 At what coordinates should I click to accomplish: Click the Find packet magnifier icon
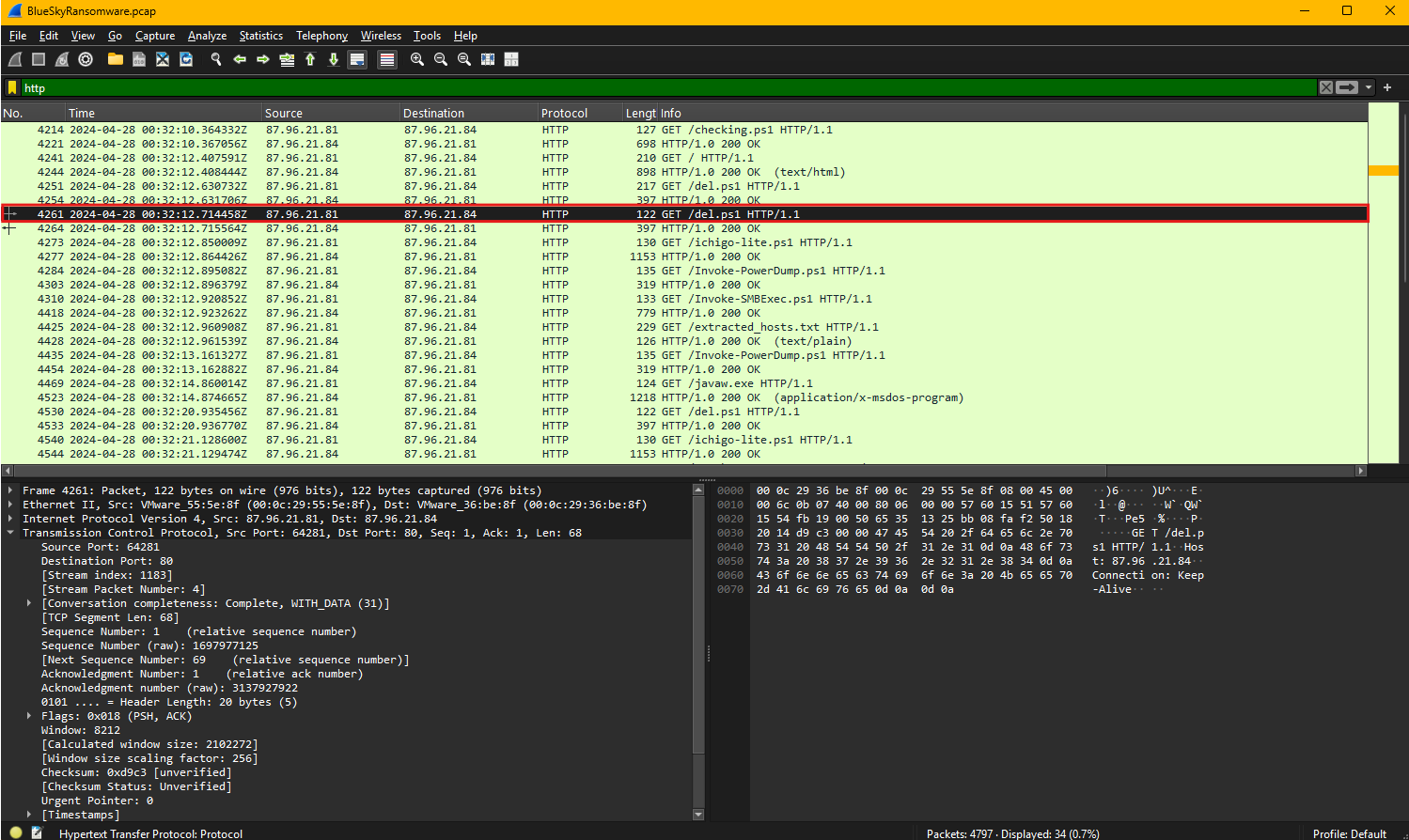(216, 59)
